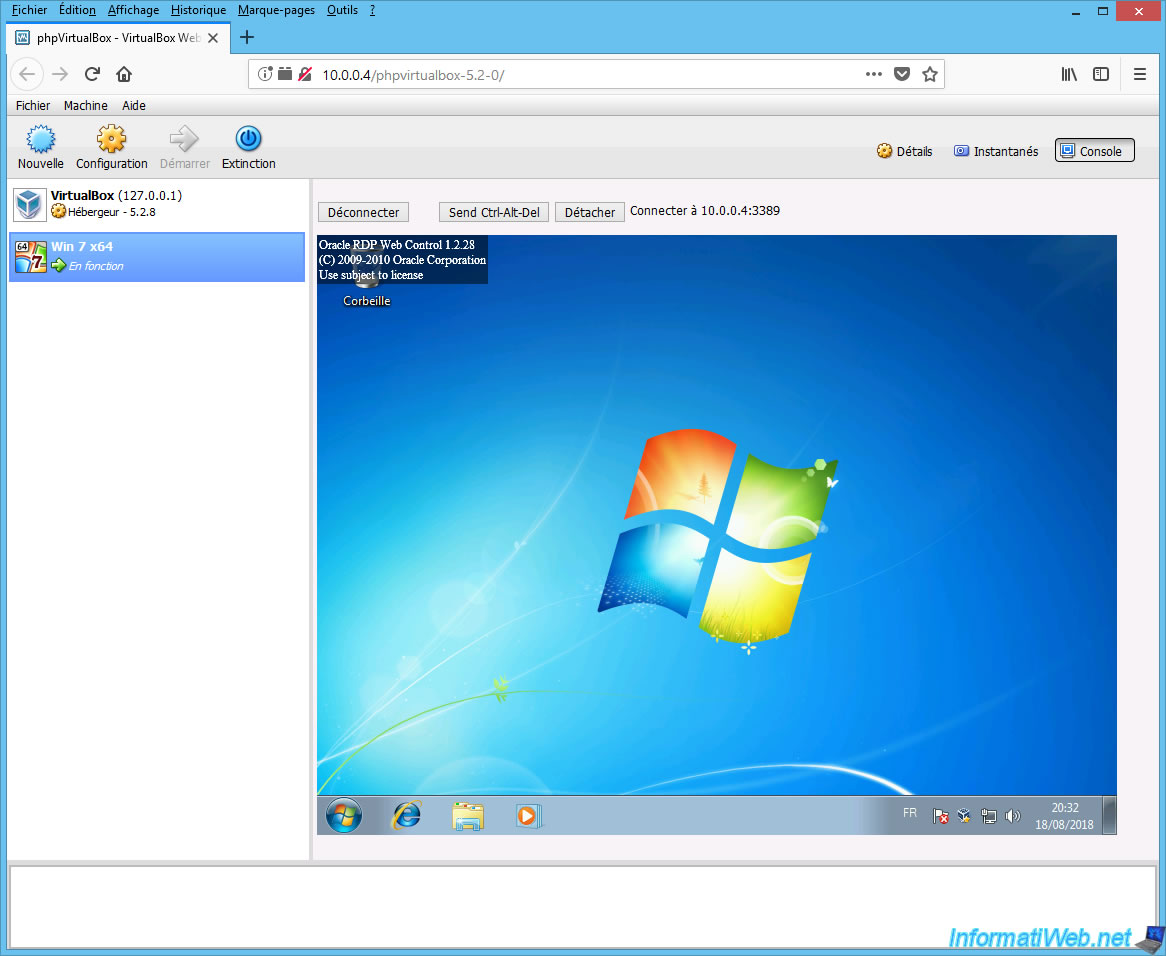The height and width of the screenshot is (956, 1166).
Task: Click the Win 7 x64 VM icon
Action: click(x=30, y=257)
